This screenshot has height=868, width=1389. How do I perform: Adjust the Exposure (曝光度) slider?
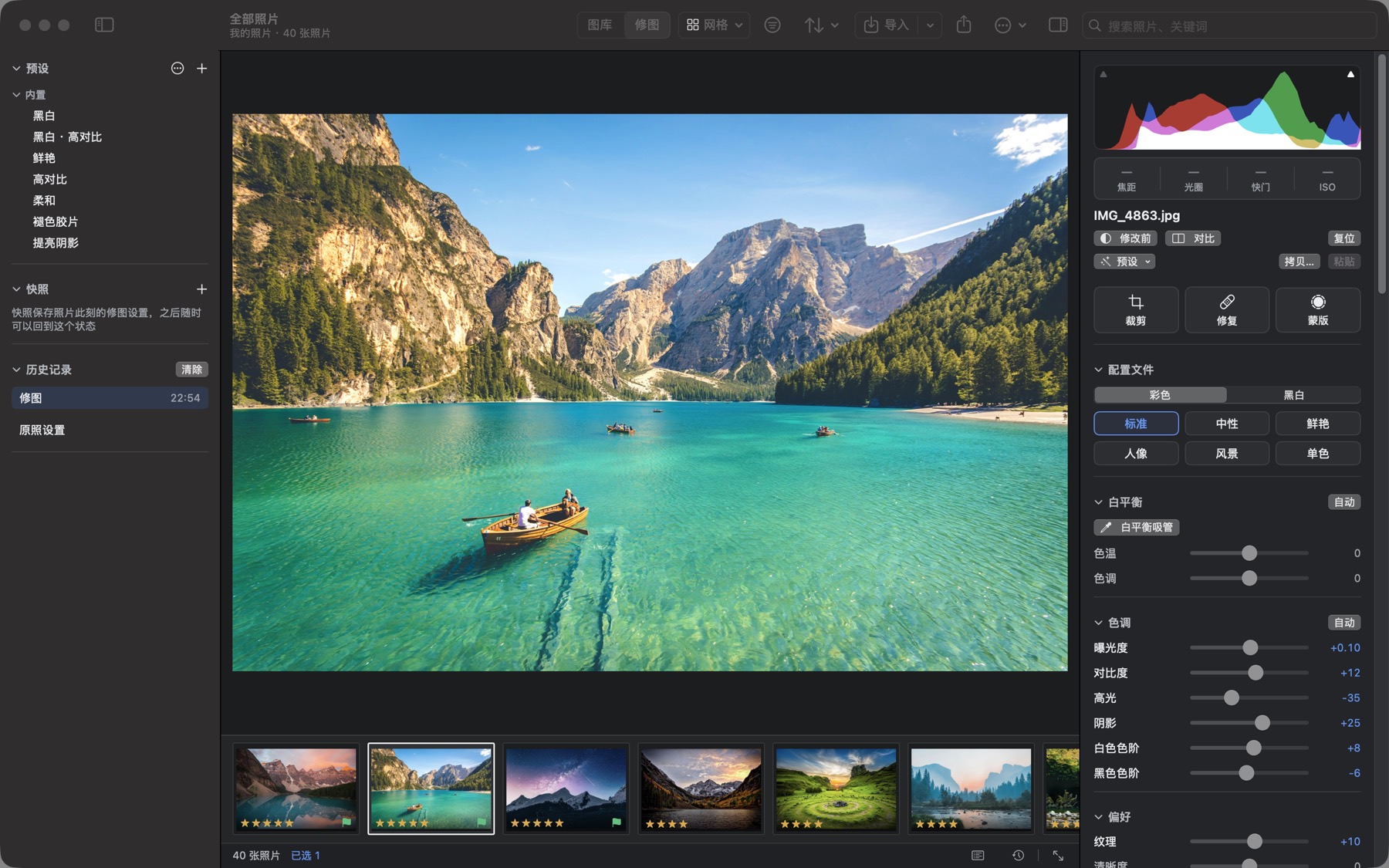click(1250, 647)
